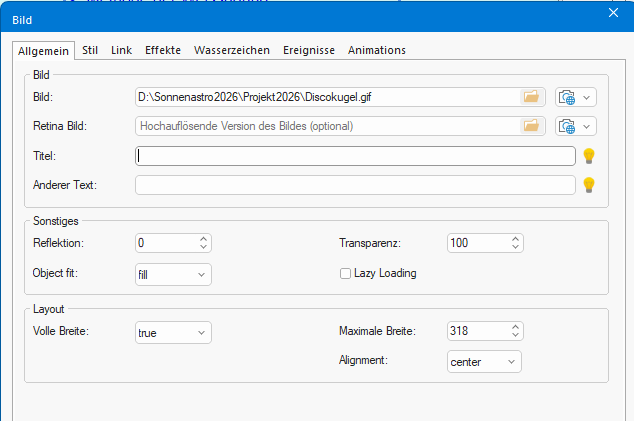Viewport: 634px width, 421px height.
Task: Open the Effekte tab
Action: [x=163, y=50]
